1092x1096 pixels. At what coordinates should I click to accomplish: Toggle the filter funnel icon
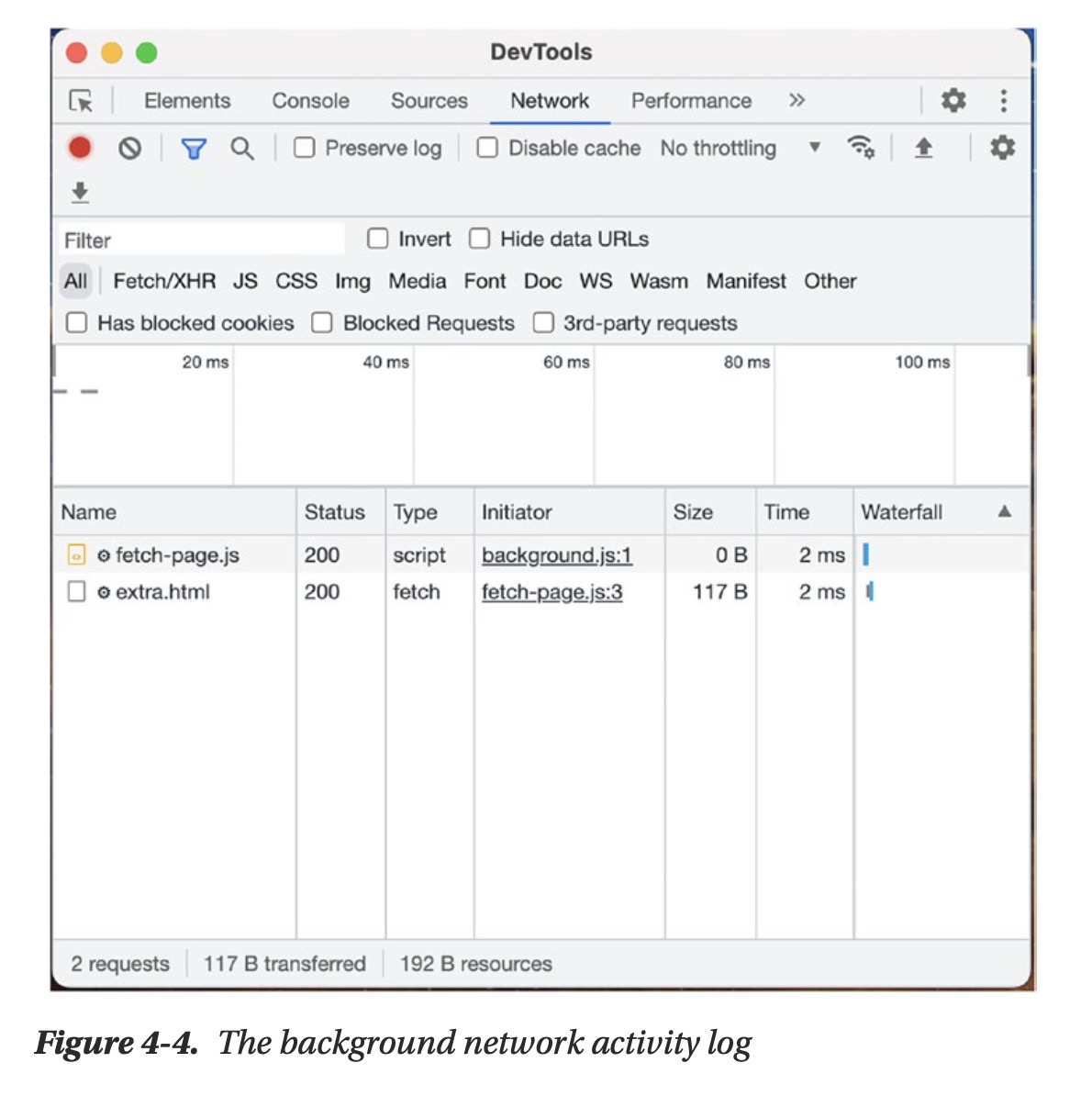[x=194, y=149]
